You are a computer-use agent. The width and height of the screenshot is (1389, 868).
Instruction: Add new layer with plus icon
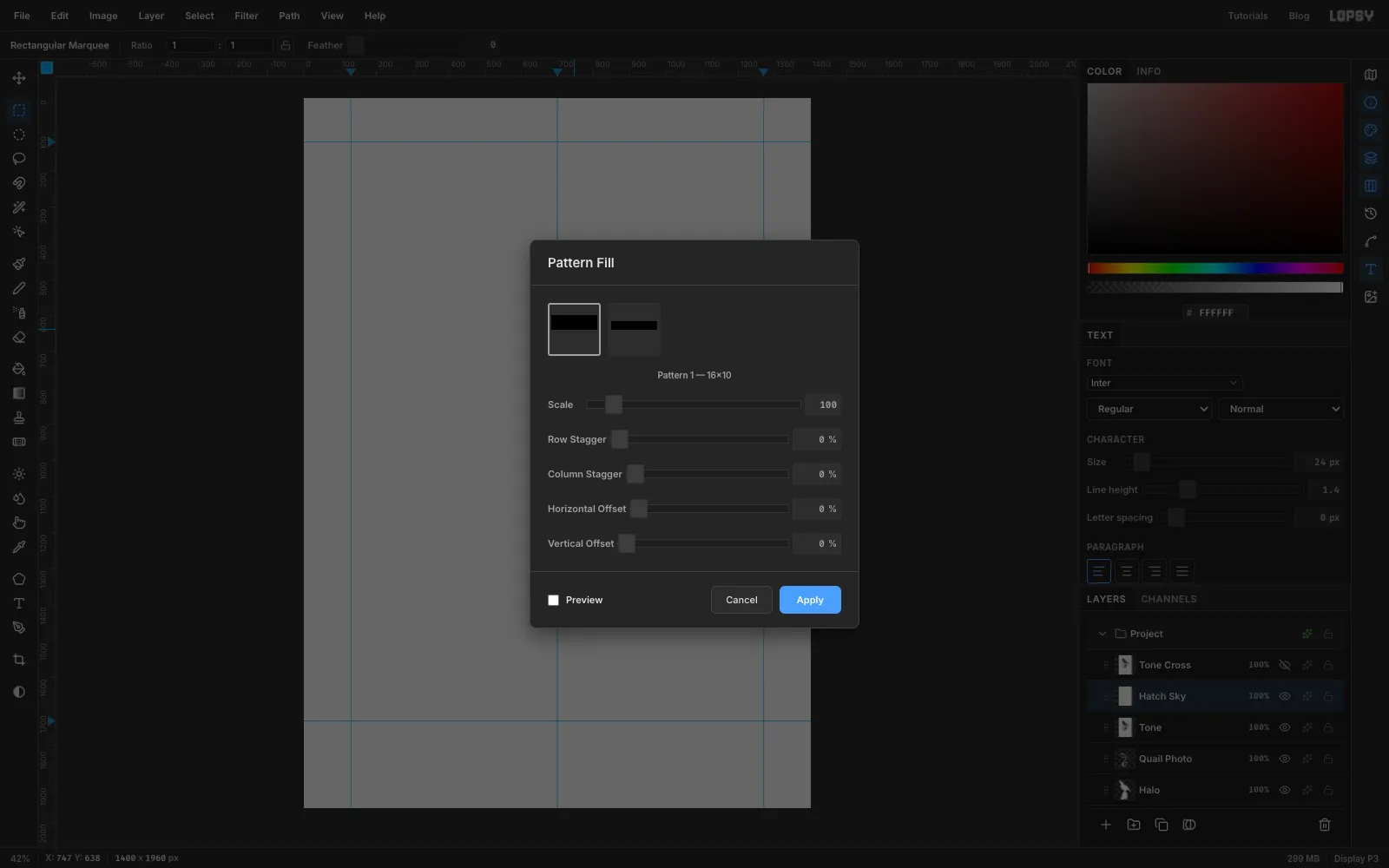[1106, 825]
